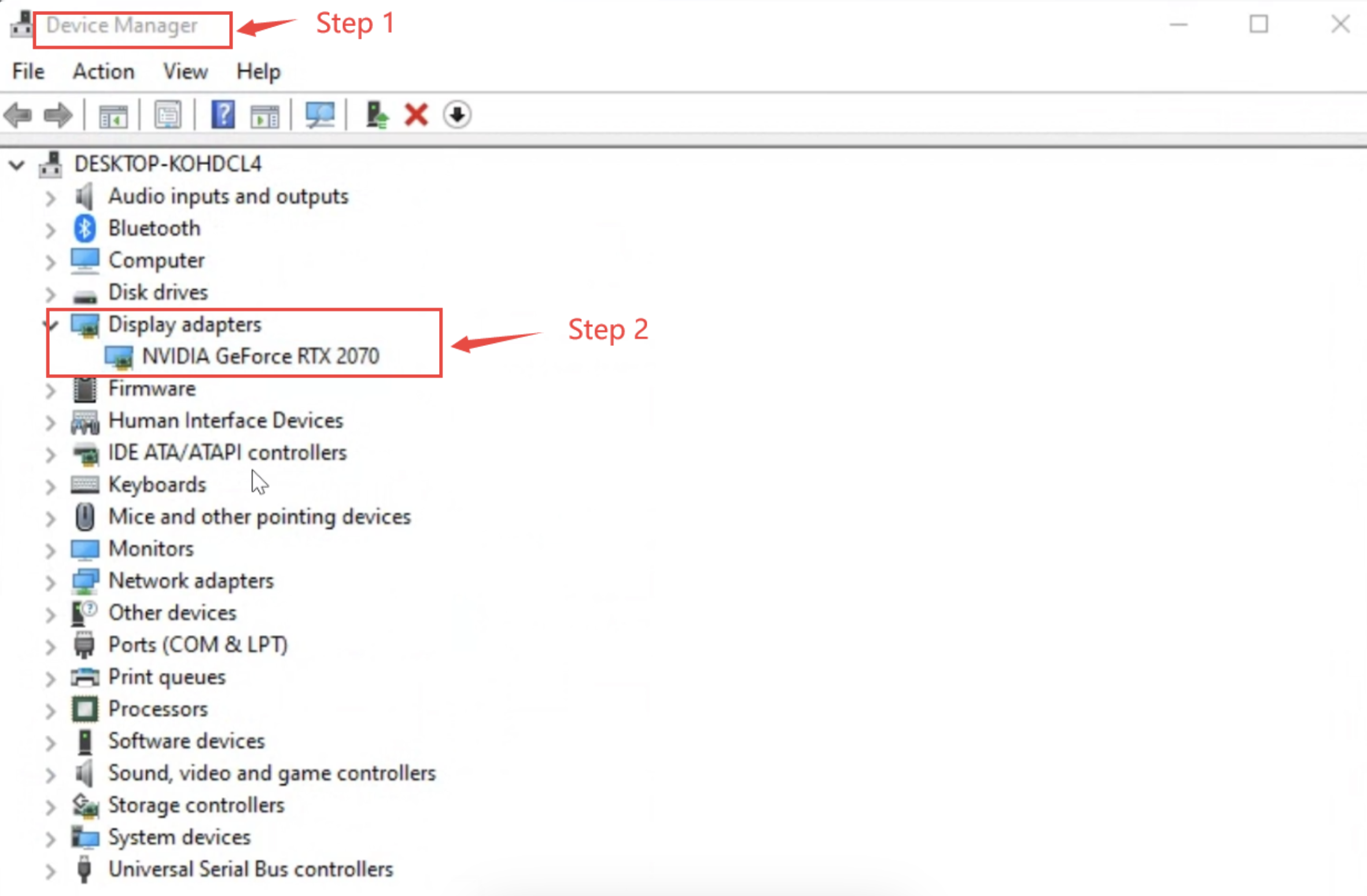Maximize the Device Manager window
The image size is (1367, 896).
tap(1259, 24)
